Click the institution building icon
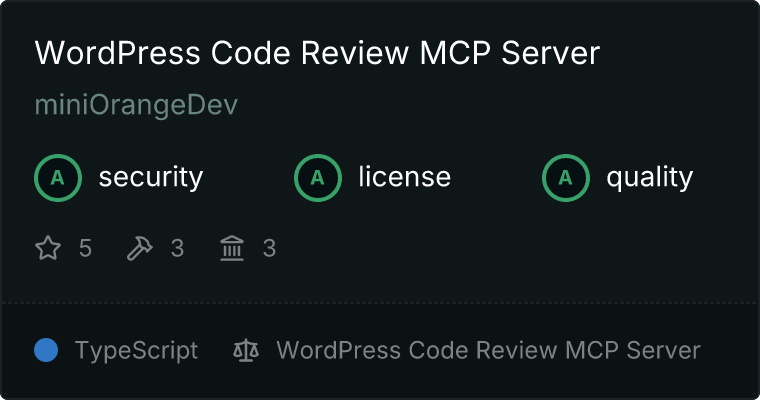Screen dimensions: 760x400 (232, 248)
